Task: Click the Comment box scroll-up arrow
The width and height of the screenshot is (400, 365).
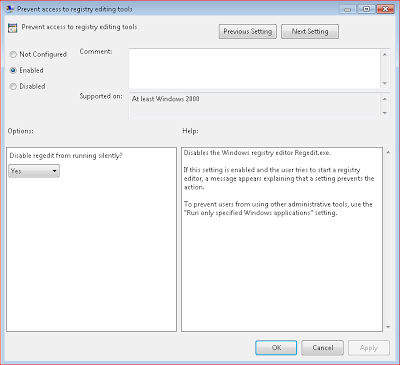Action: point(385,54)
